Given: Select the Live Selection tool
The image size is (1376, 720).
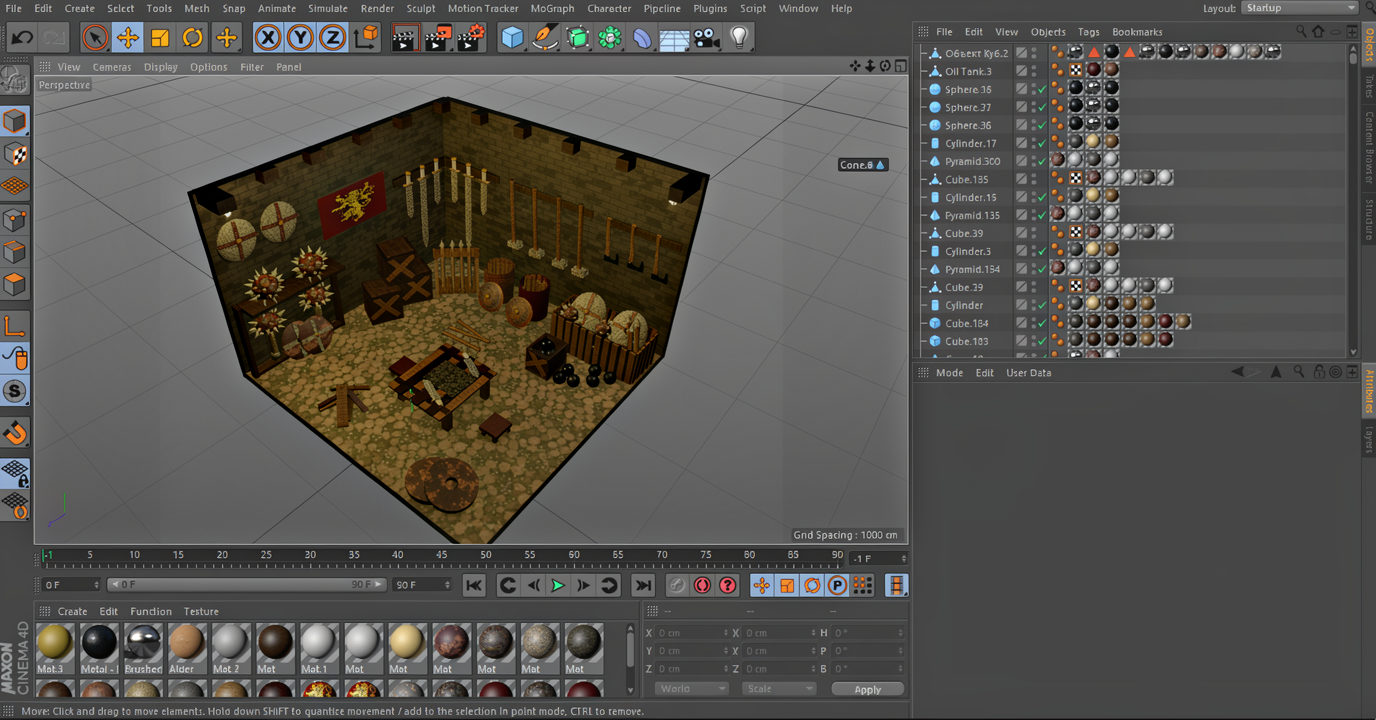Looking at the screenshot, I should coord(94,38).
